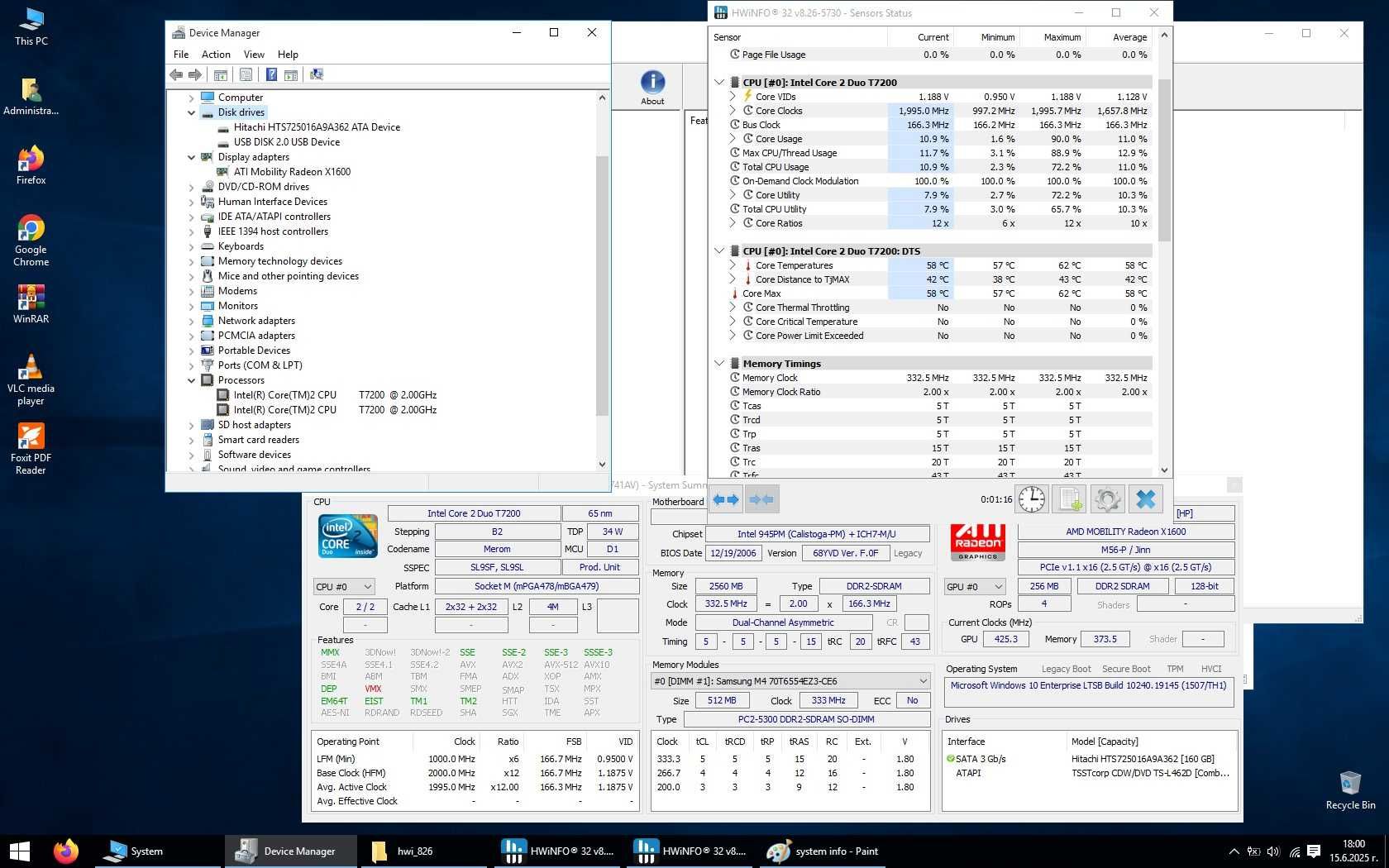1389x868 pixels.
Task: Open Help menu in Device Manager
Action: [288, 55]
